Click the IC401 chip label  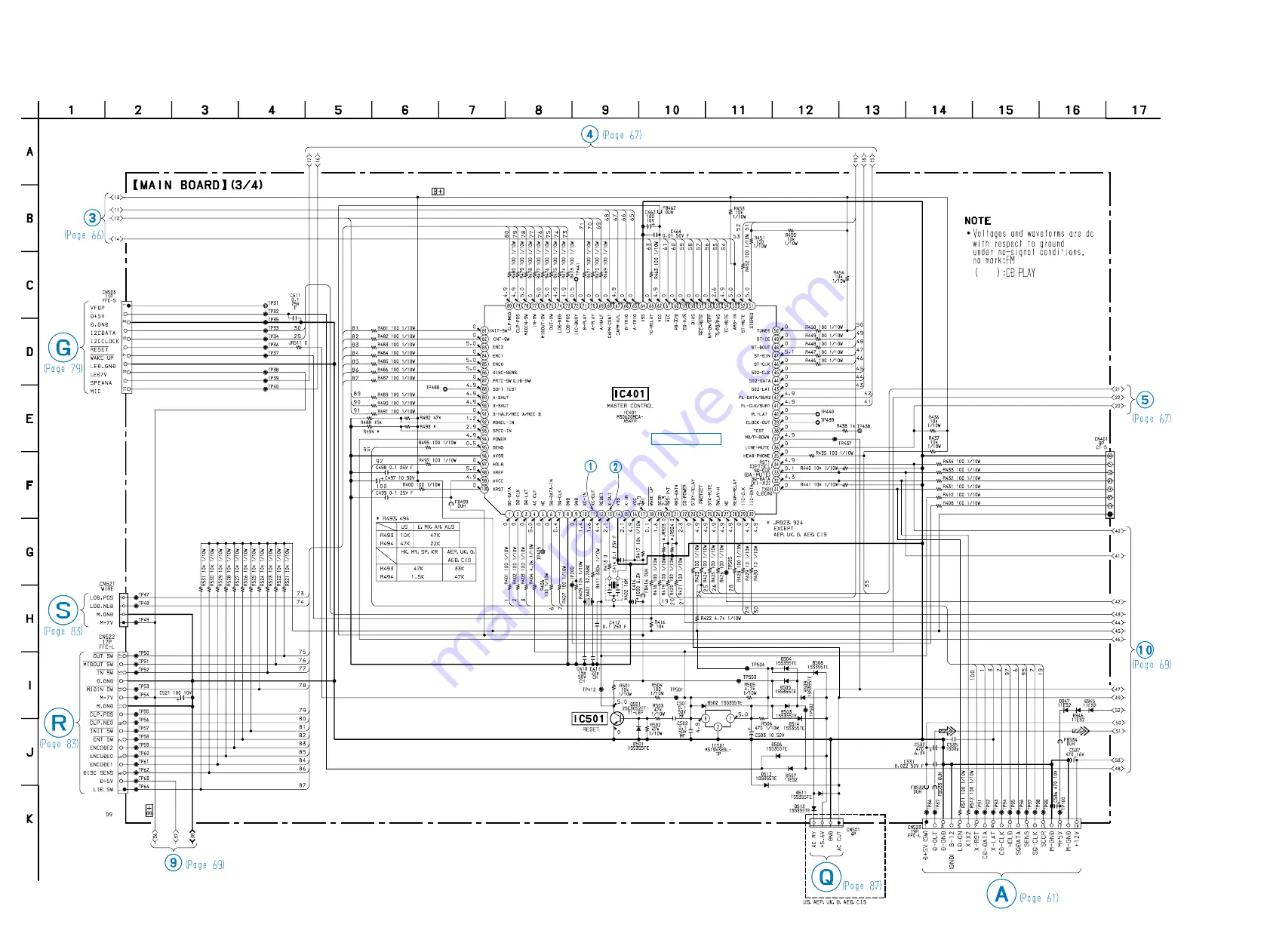pos(630,394)
